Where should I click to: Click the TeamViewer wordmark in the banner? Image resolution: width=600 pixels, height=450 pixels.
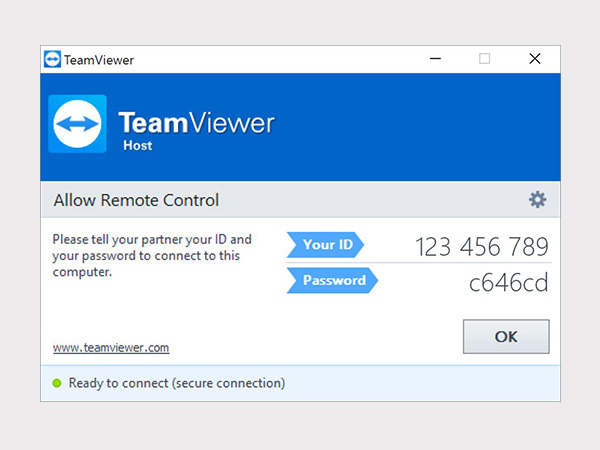[x=196, y=123]
